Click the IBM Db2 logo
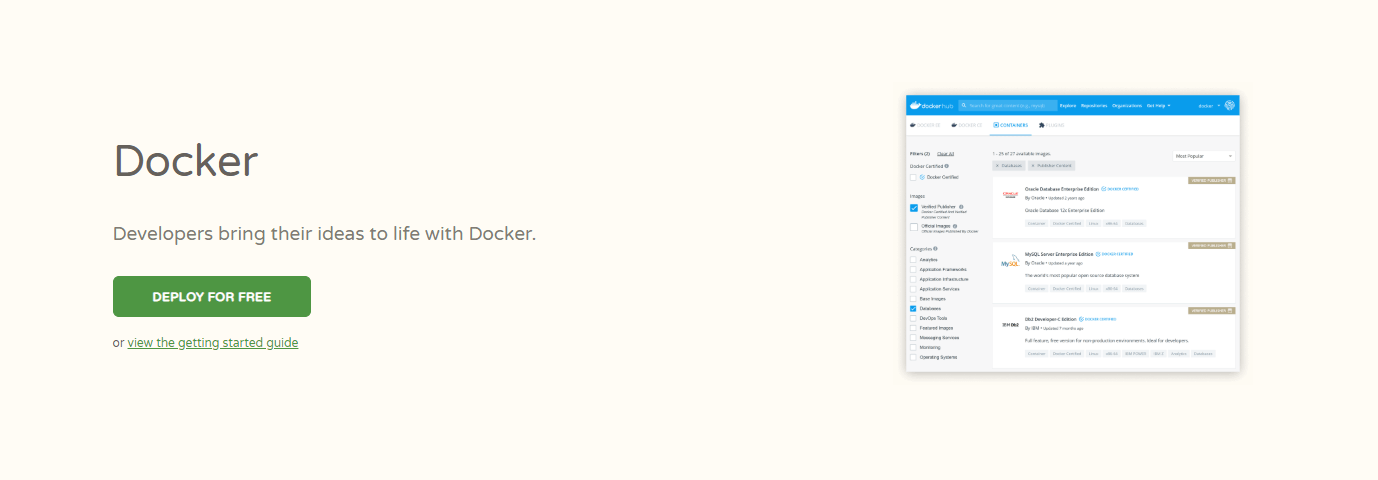The height and width of the screenshot is (480, 1378). click(1009, 325)
